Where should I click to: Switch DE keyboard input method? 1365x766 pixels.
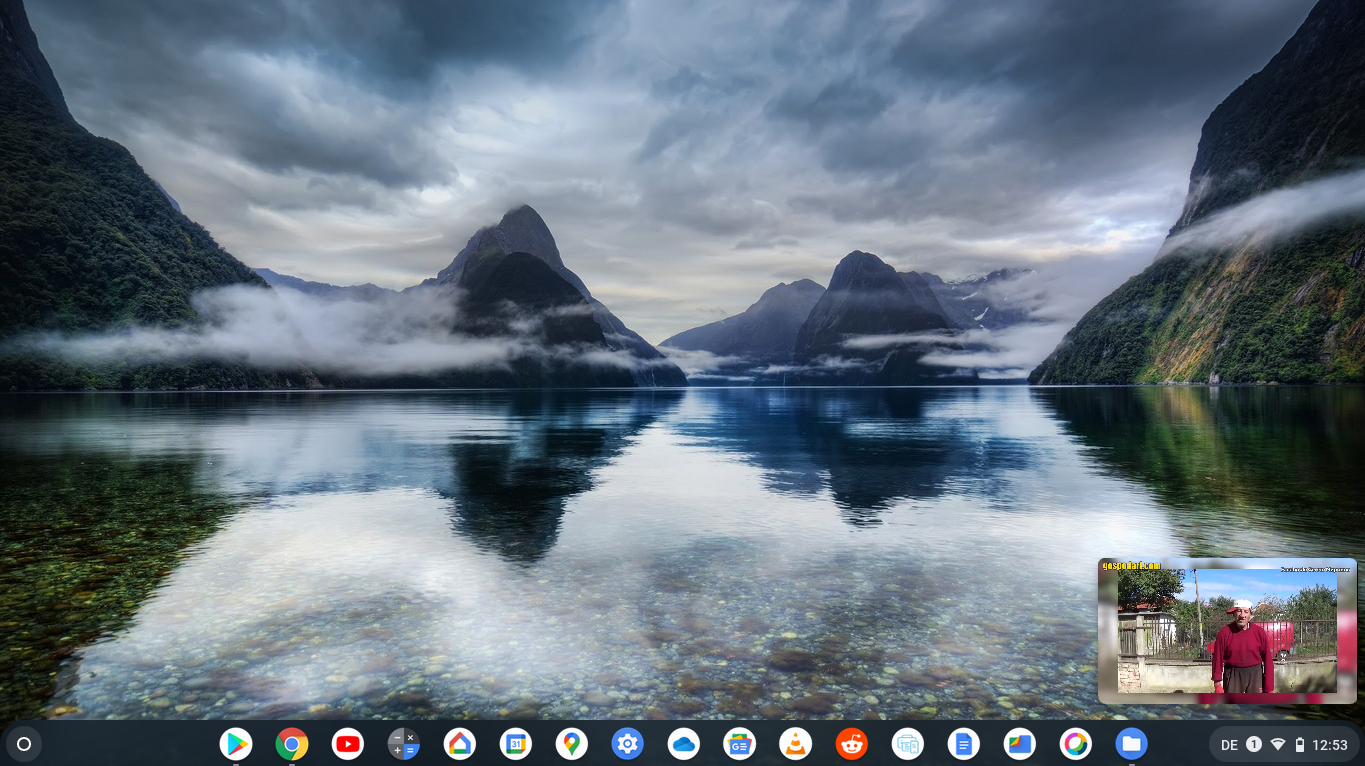point(1229,745)
